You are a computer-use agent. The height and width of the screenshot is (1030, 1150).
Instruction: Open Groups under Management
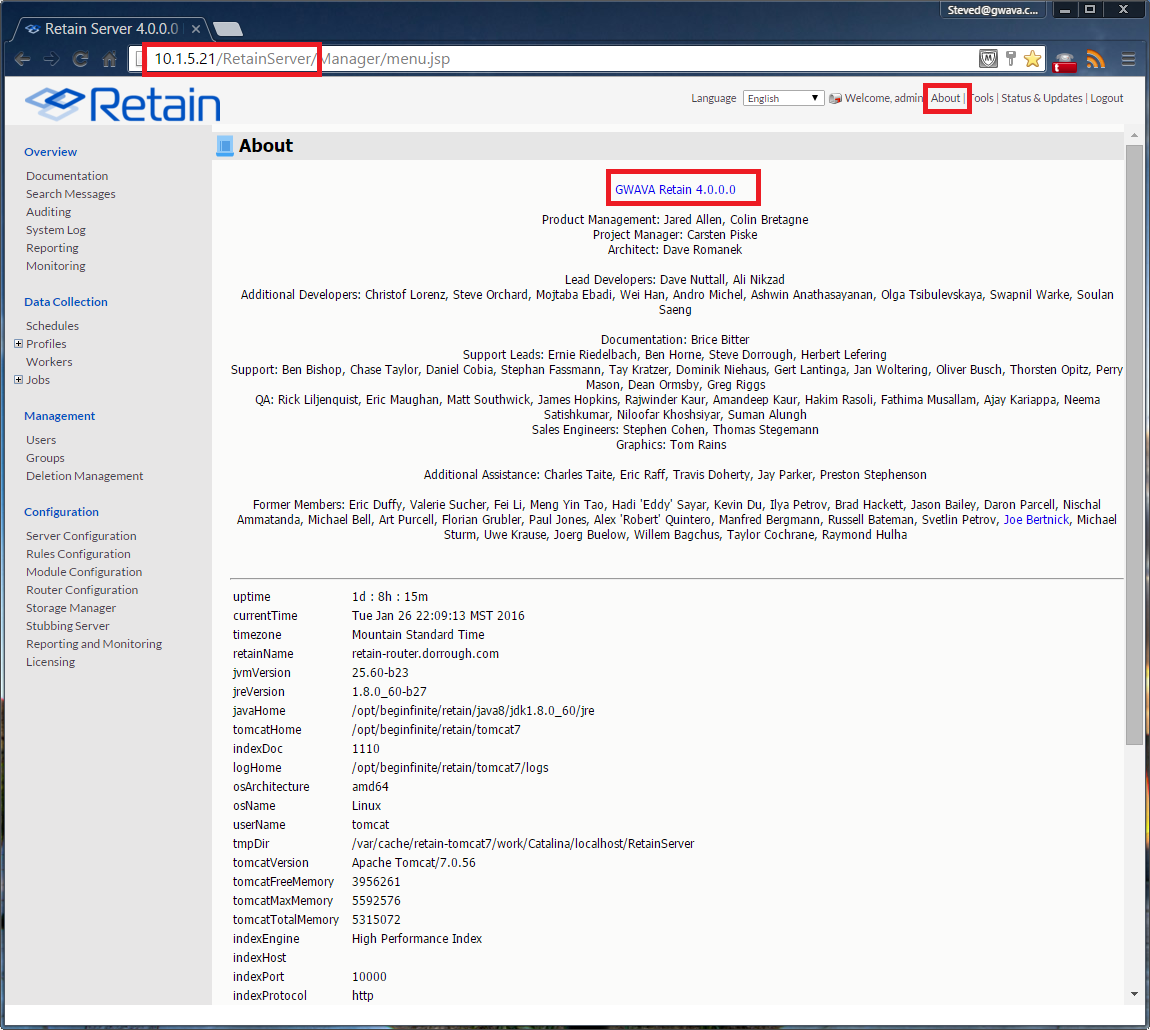(x=45, y=458)
